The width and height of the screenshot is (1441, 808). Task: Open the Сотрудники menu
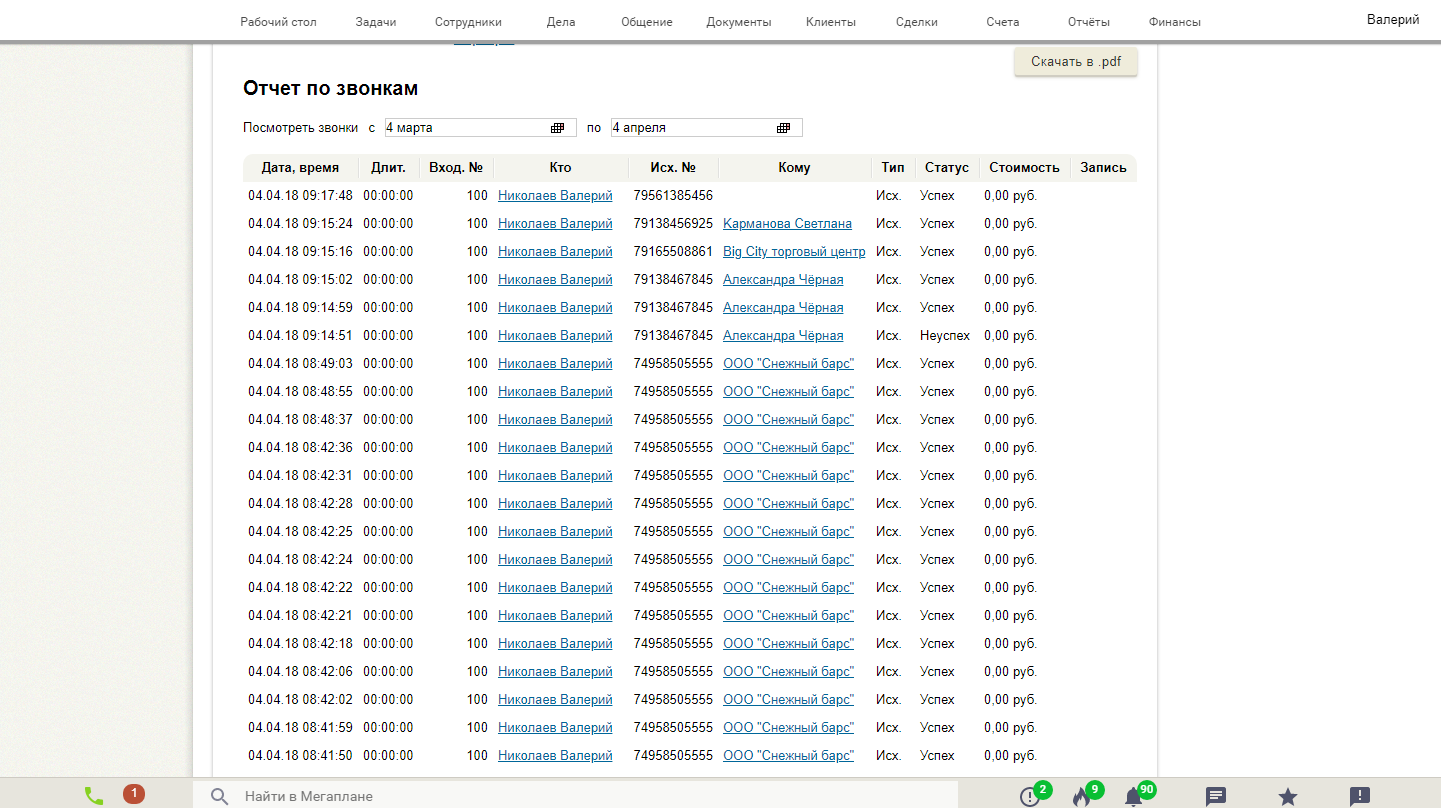click(x=468, y=22)
